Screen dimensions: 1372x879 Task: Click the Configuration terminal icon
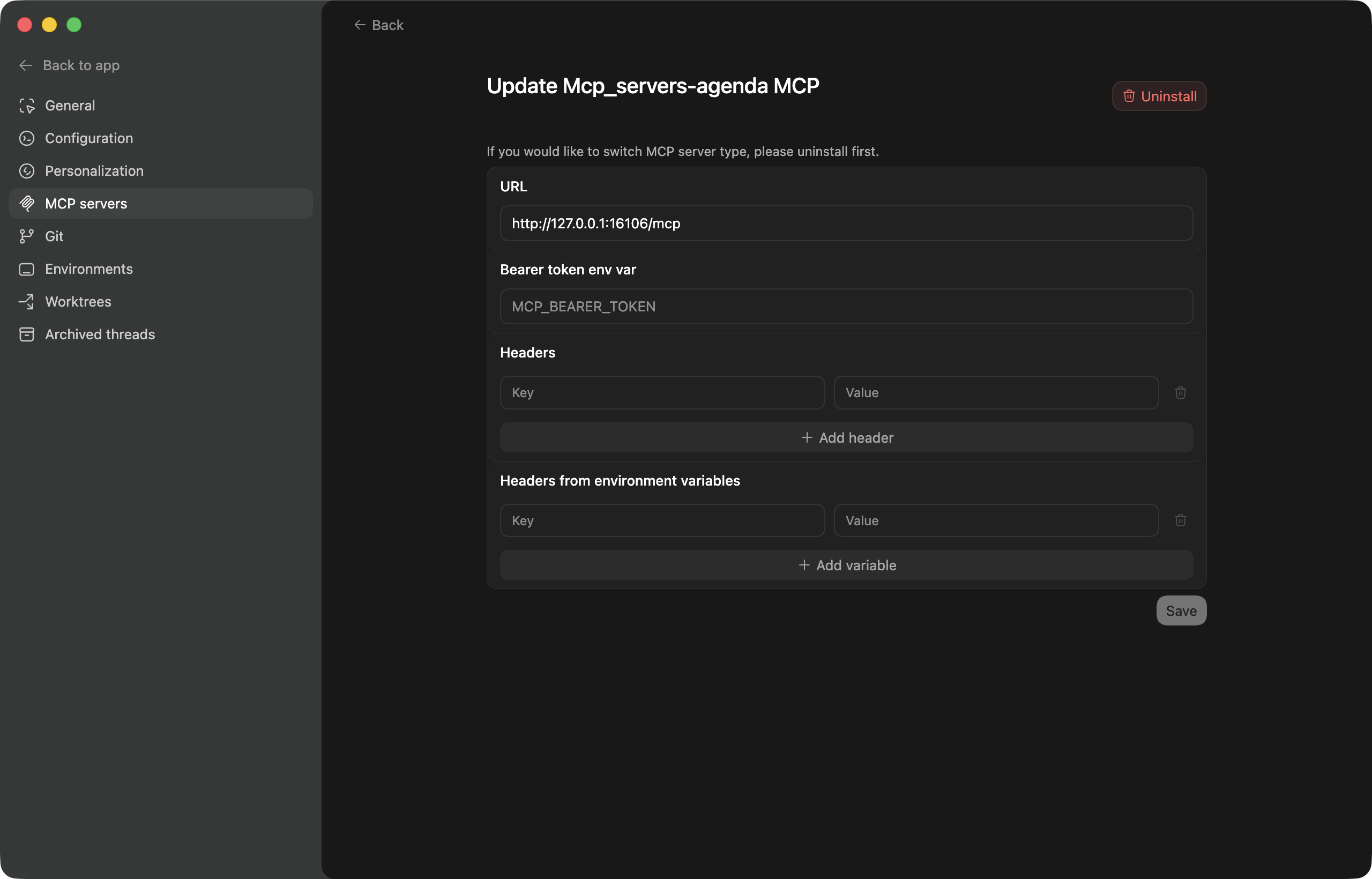tap(27, 138)
